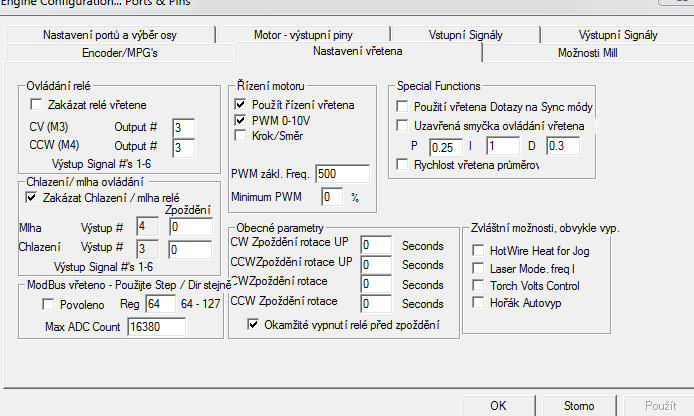Switch to the Encoder/MPG's tab
The image size is (694, 416).
click(x=117, y=52)
